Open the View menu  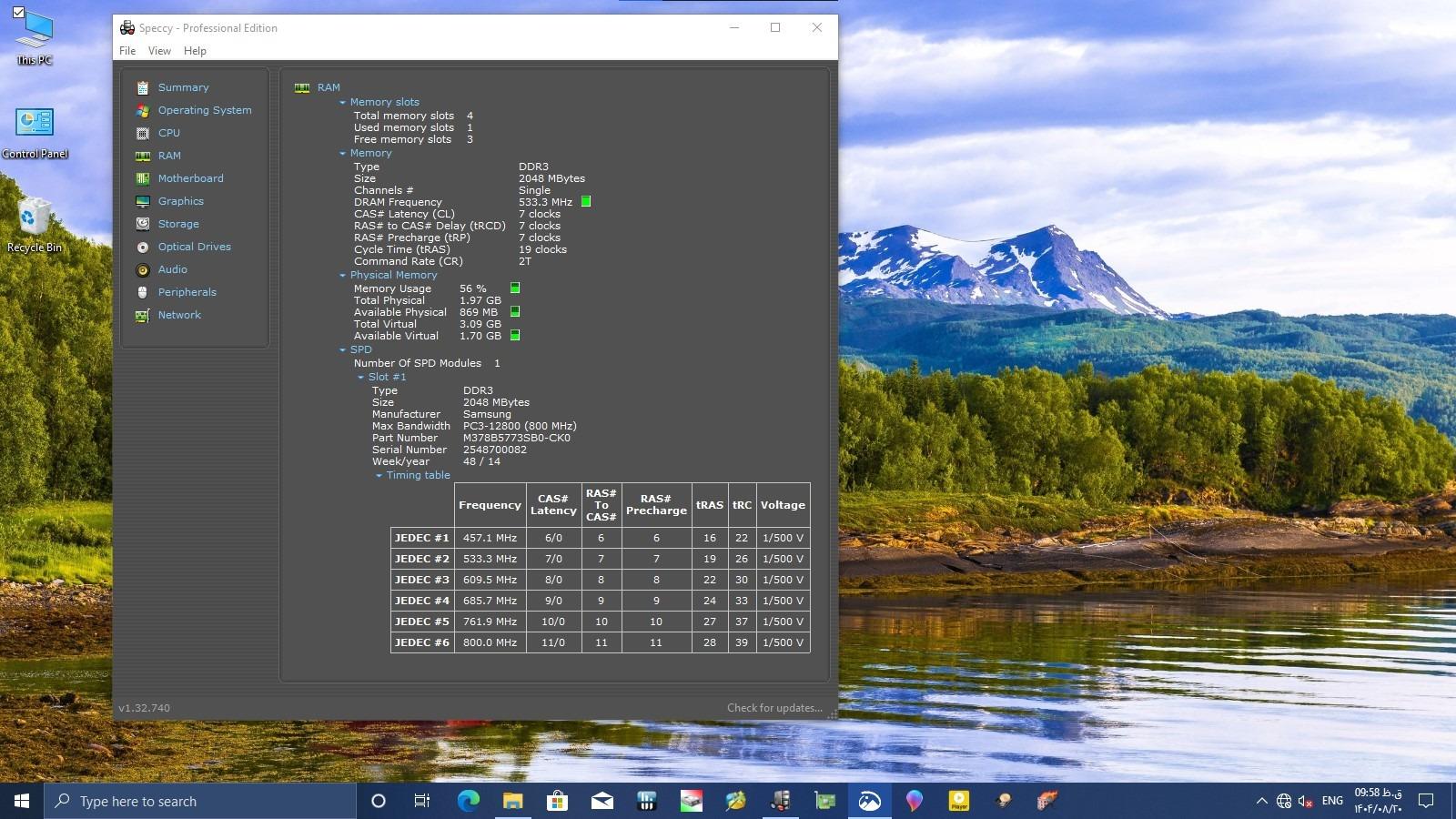tap(159, 51)
